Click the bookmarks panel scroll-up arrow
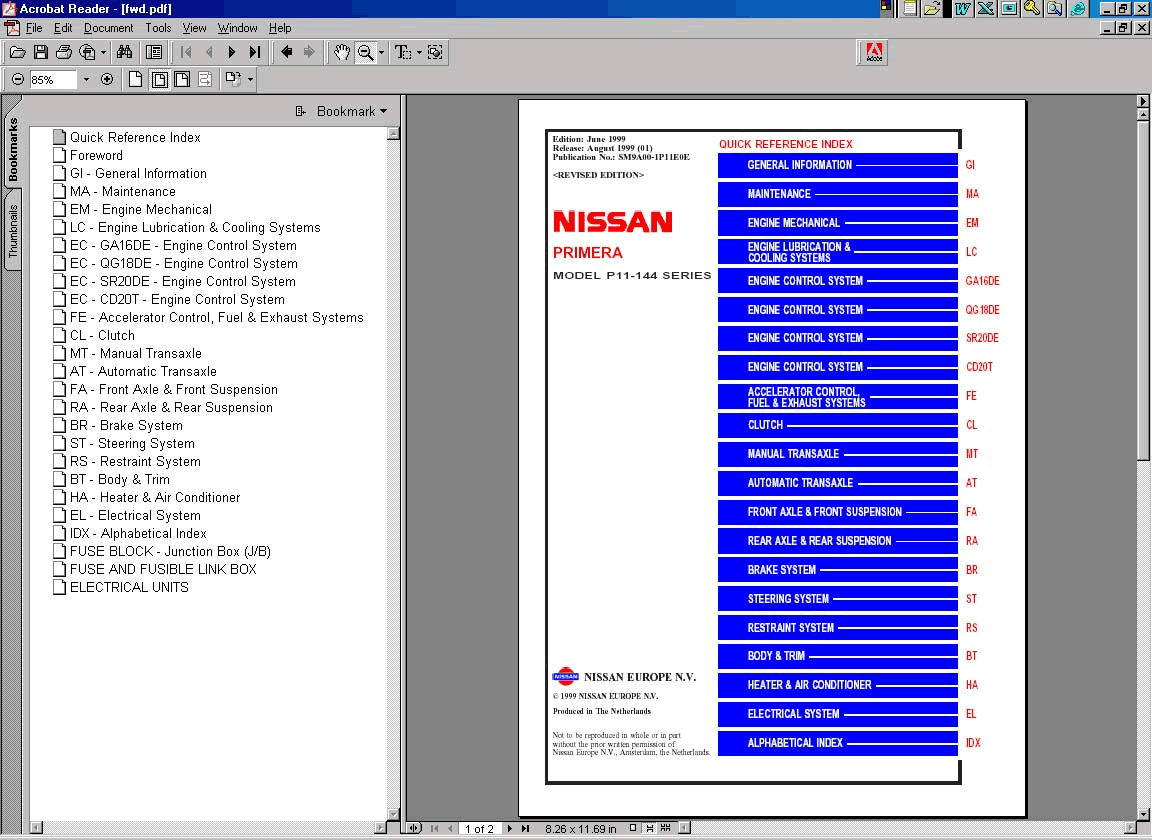Screen dimensions: 1152x840 tap(393, 134)
